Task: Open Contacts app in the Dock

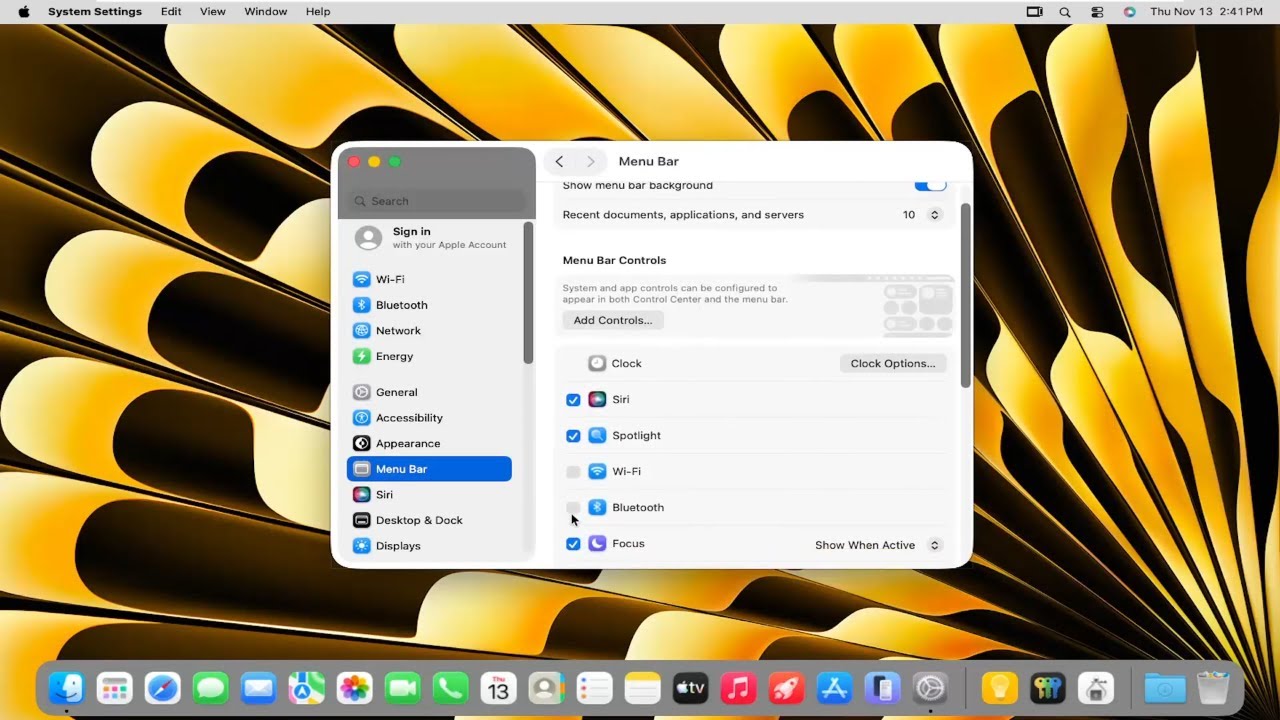Action: [546, 688]
